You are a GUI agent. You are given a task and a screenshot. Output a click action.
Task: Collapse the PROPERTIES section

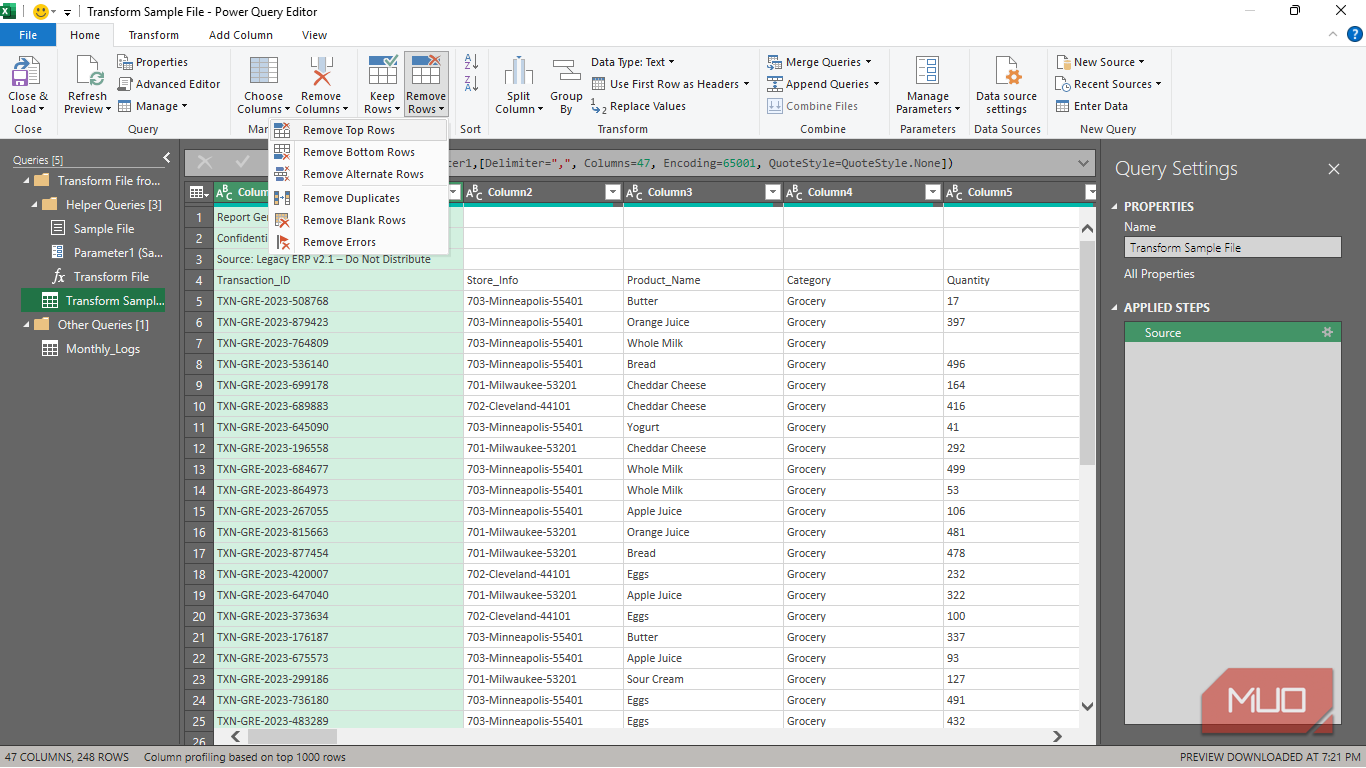coord(1116,207)
